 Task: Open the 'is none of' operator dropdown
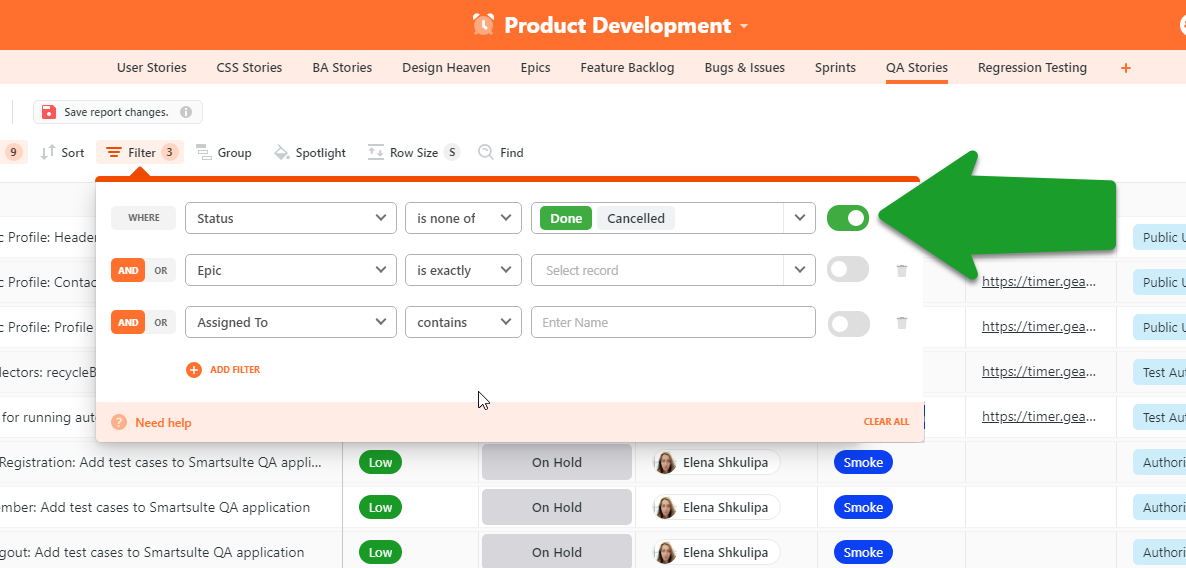click(x=464, y=218)
